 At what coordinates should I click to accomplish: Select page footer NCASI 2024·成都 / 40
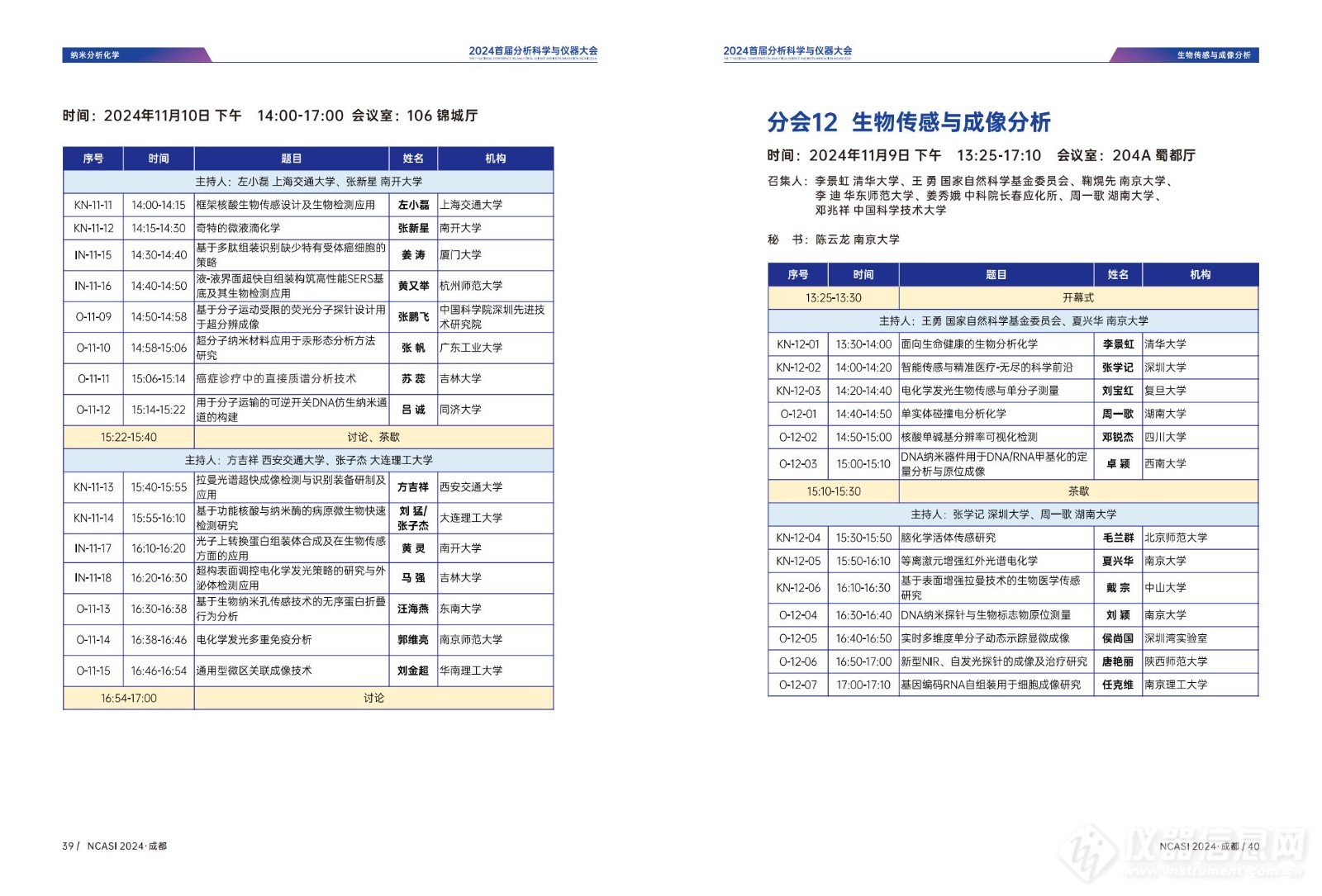(x=1210, y=846)
